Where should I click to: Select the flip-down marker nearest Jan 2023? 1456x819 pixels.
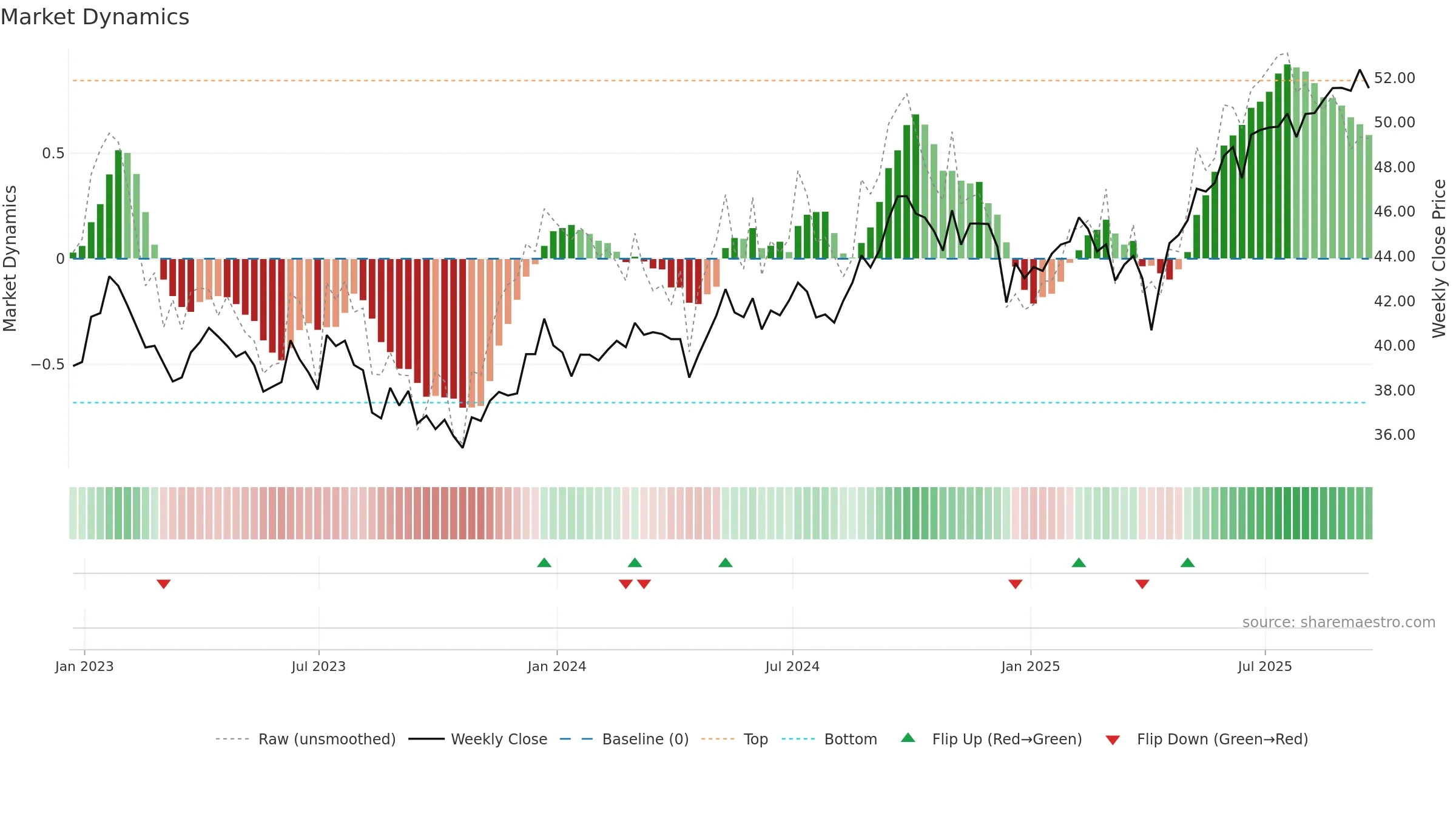click(x=164, y=584)
